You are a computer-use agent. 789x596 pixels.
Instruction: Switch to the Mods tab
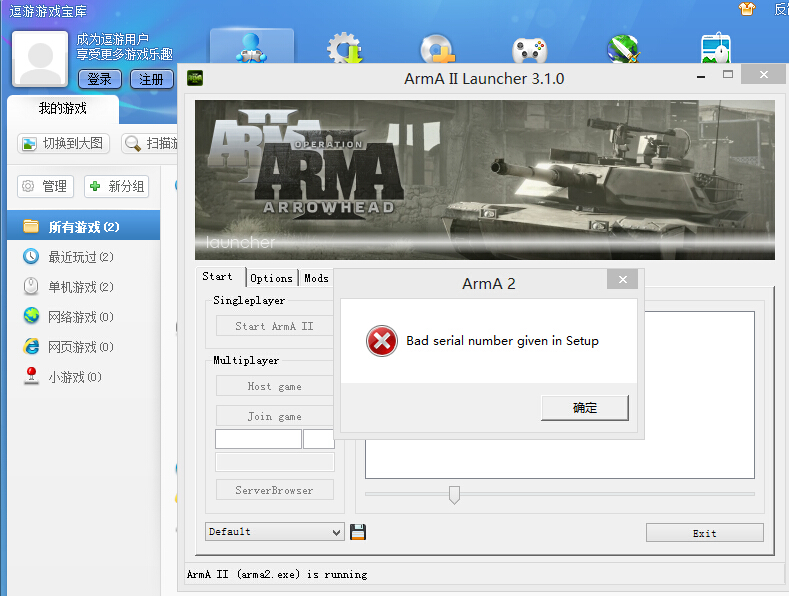[x=316, y=278]
